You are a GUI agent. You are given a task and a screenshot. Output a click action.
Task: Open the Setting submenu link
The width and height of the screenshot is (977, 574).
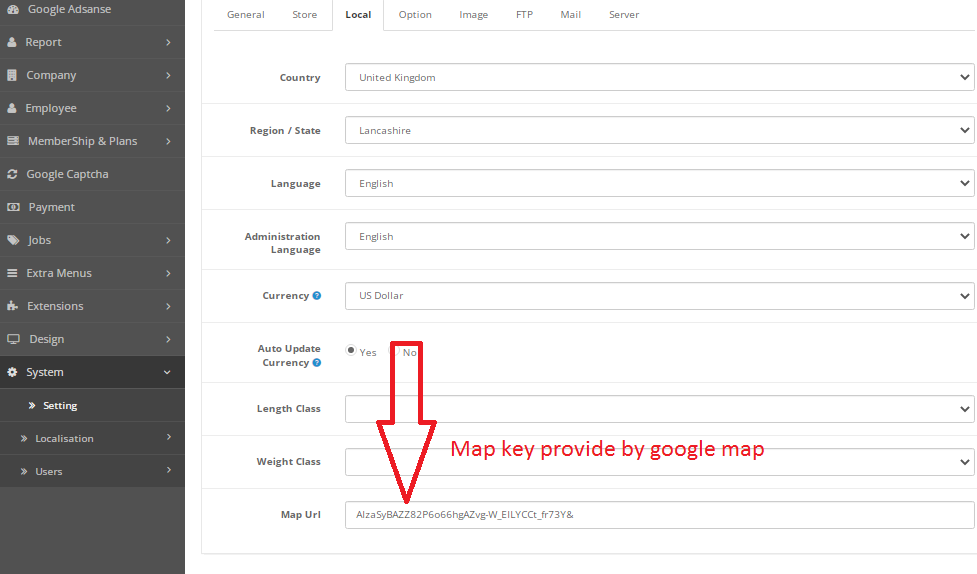(x=60, y=406)
